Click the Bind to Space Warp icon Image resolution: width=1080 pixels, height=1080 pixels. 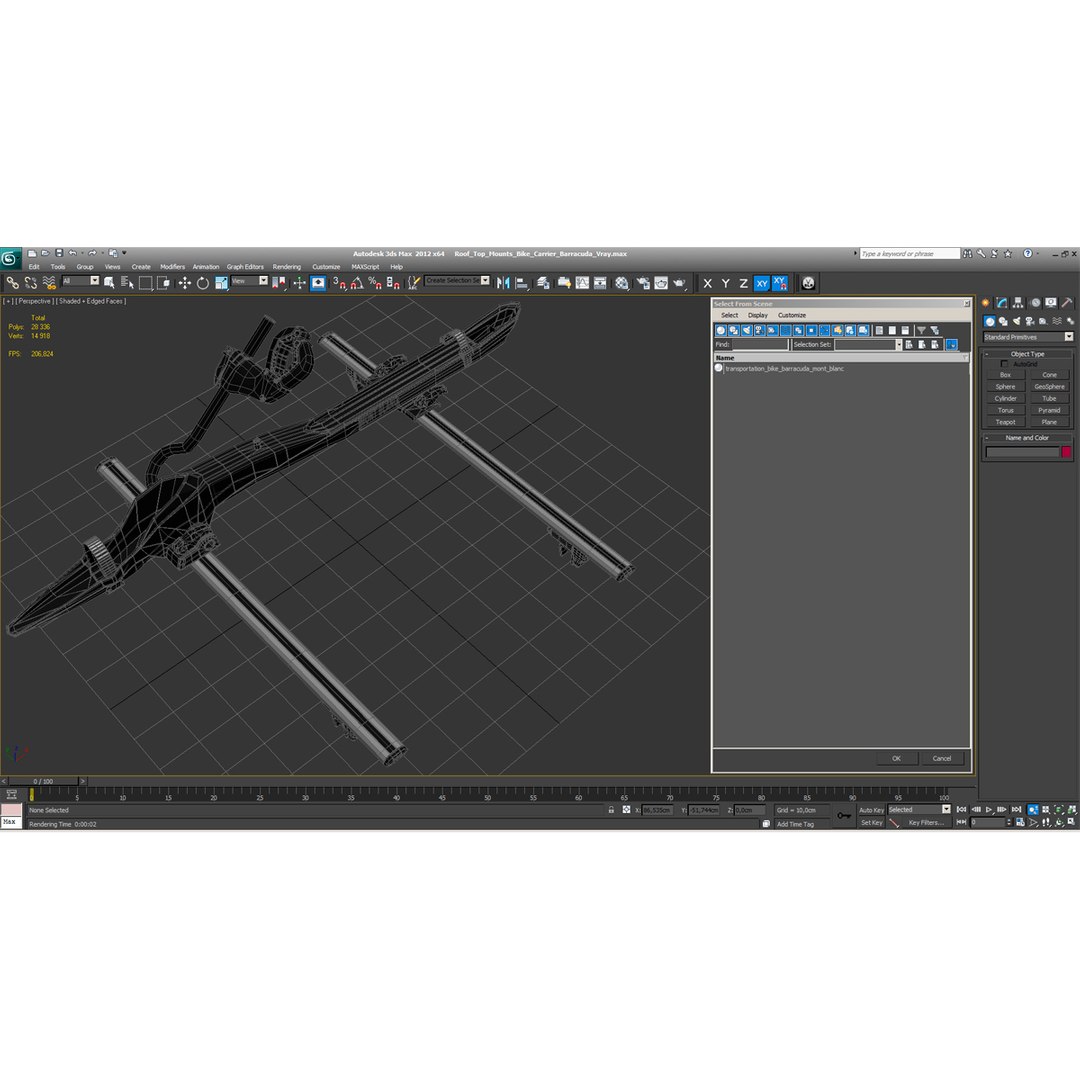pyautogui.click(x=49, y=283)
